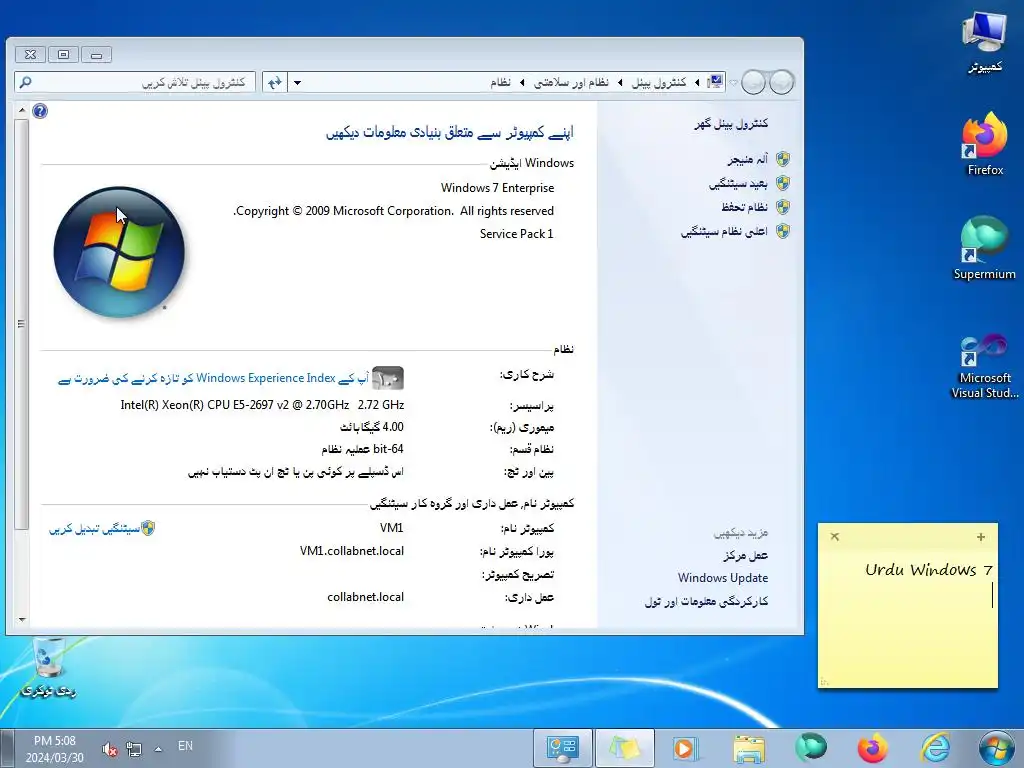Open Windows Explorer folder on taskbar
The width and height of the screenshot is (1024, 768).
click(748, 748)
